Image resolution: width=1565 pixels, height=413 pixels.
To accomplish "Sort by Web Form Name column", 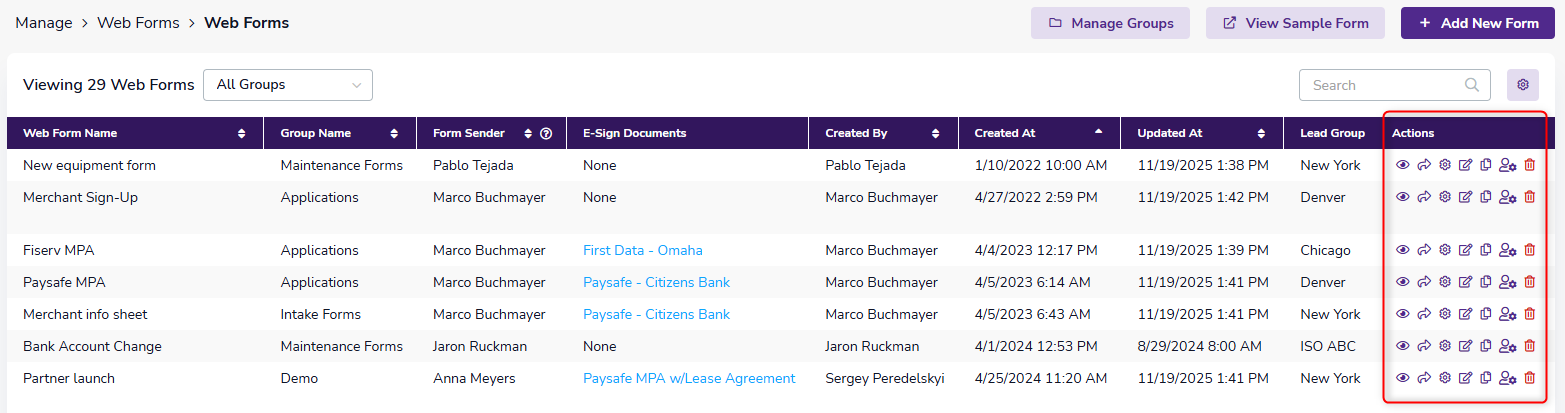I will pyautogui.click(x=242, y=133).
